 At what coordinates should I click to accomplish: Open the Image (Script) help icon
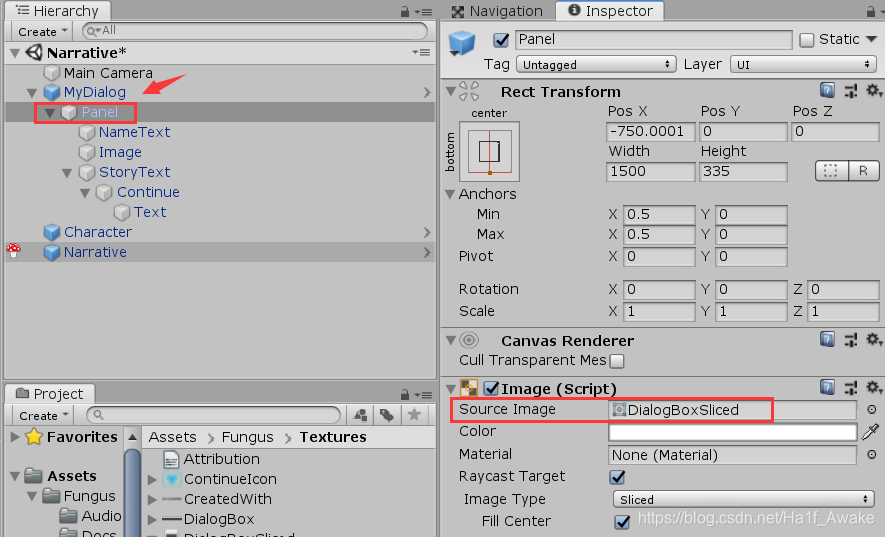[827, 387]
